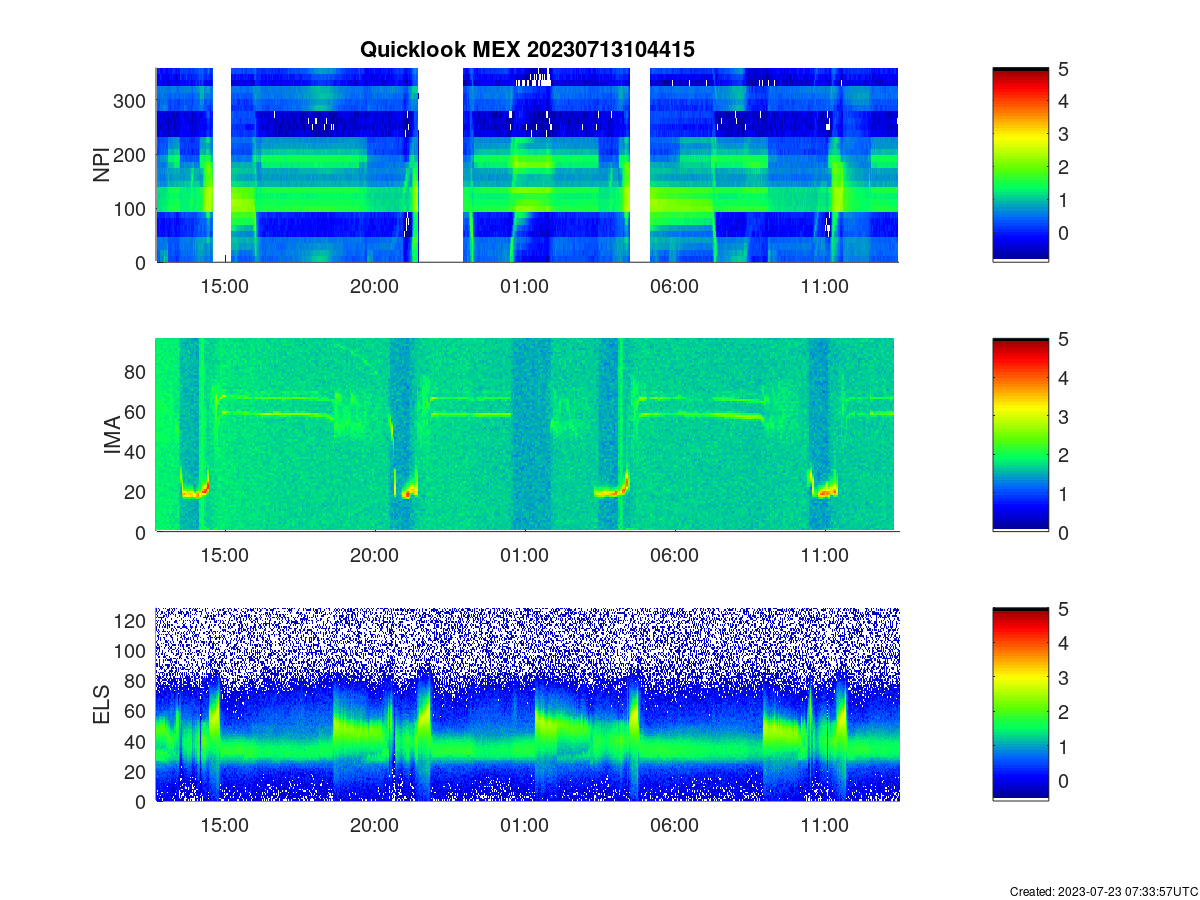Click the 20:00 time label under IMA plot
The height and width of the screenshot is (900, 1200).
coord(375,556)
